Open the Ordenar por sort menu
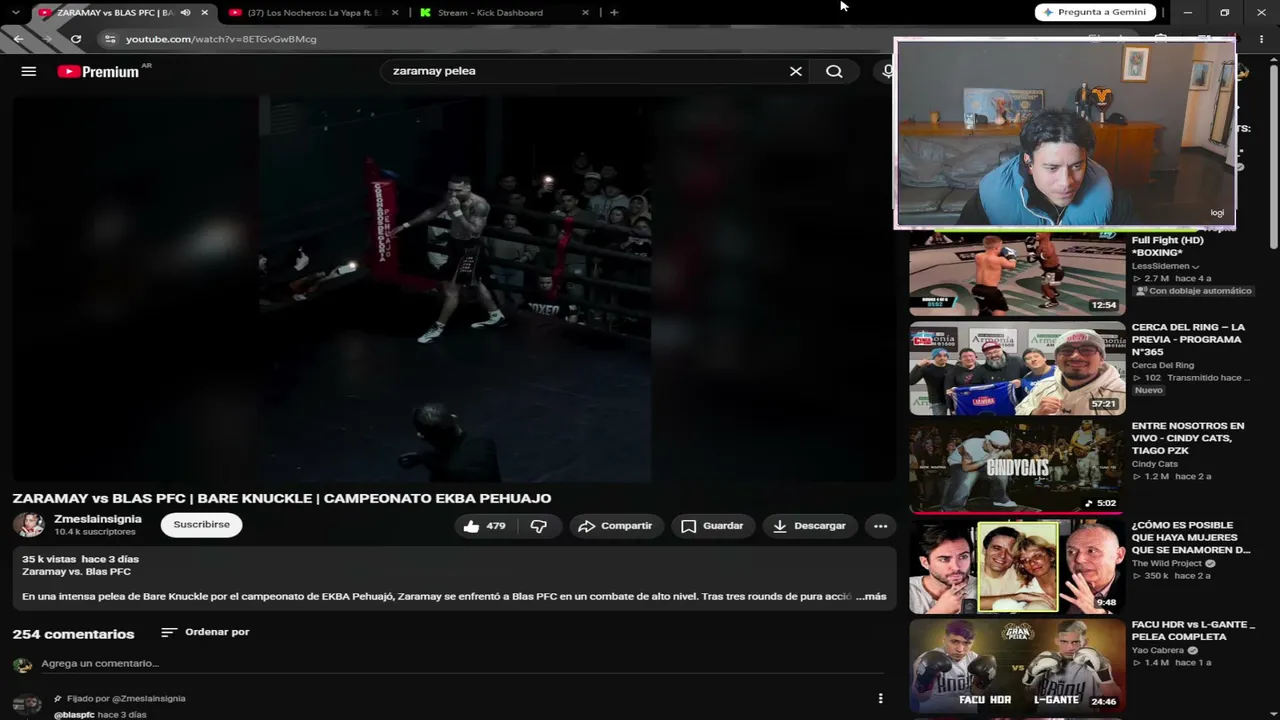 pyautogui.click(x=205, y=632)
